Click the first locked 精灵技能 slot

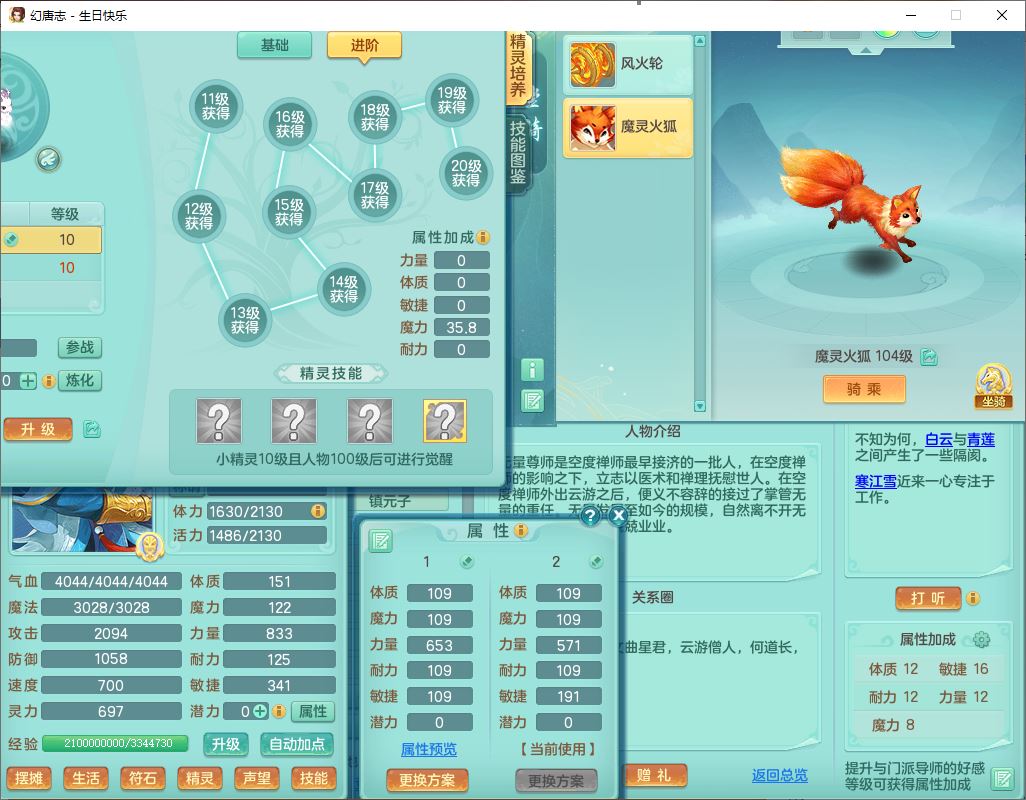point(219,421)
